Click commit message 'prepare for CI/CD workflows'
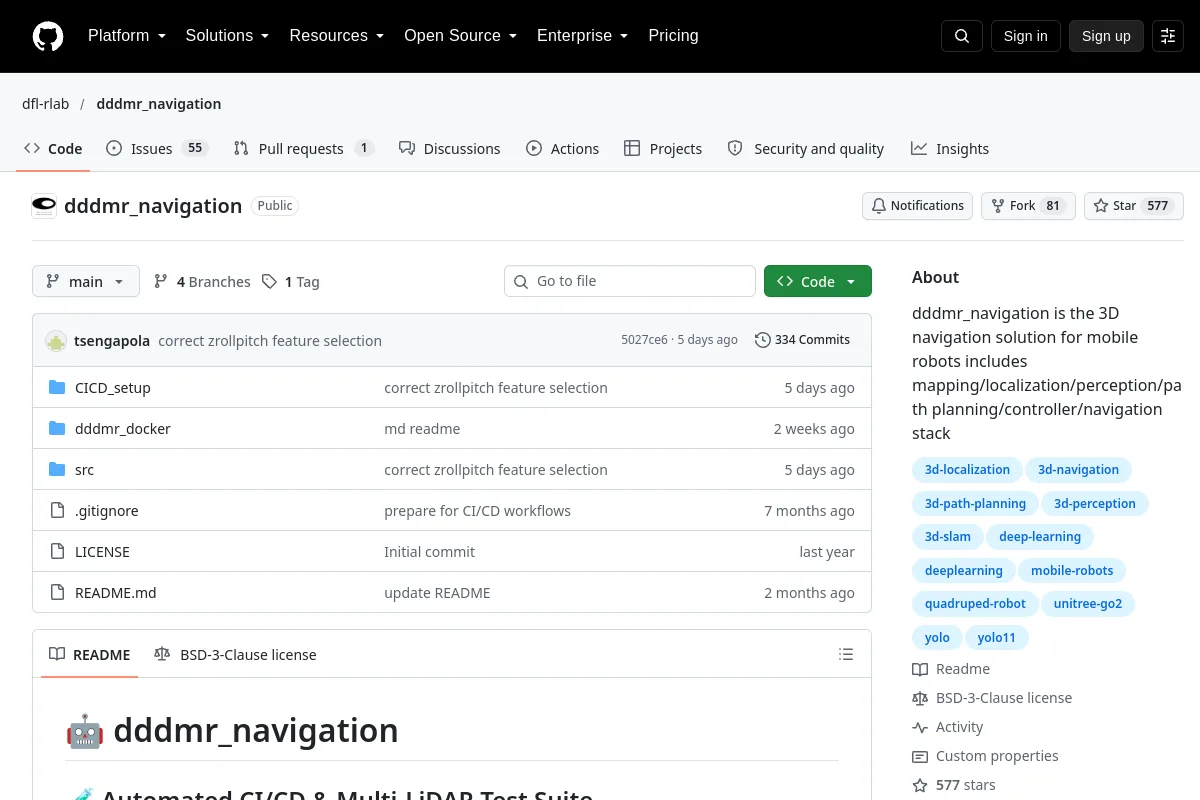Image resolution: width=1200 pixels, height=800 pixels. tap(477, 511)
